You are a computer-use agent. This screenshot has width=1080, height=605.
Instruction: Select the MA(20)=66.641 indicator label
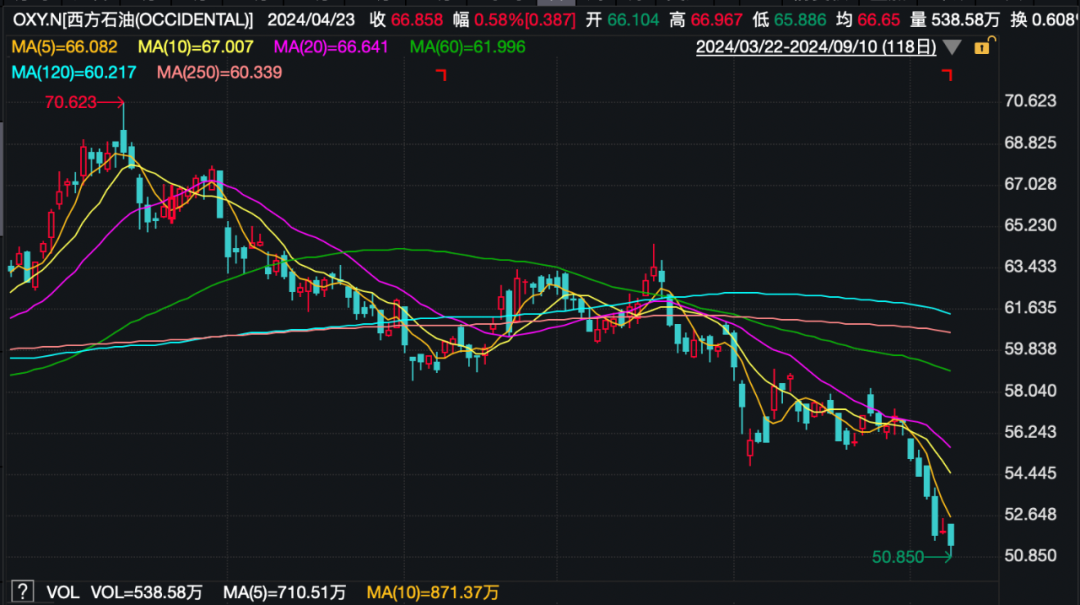[x=331, y=47]
